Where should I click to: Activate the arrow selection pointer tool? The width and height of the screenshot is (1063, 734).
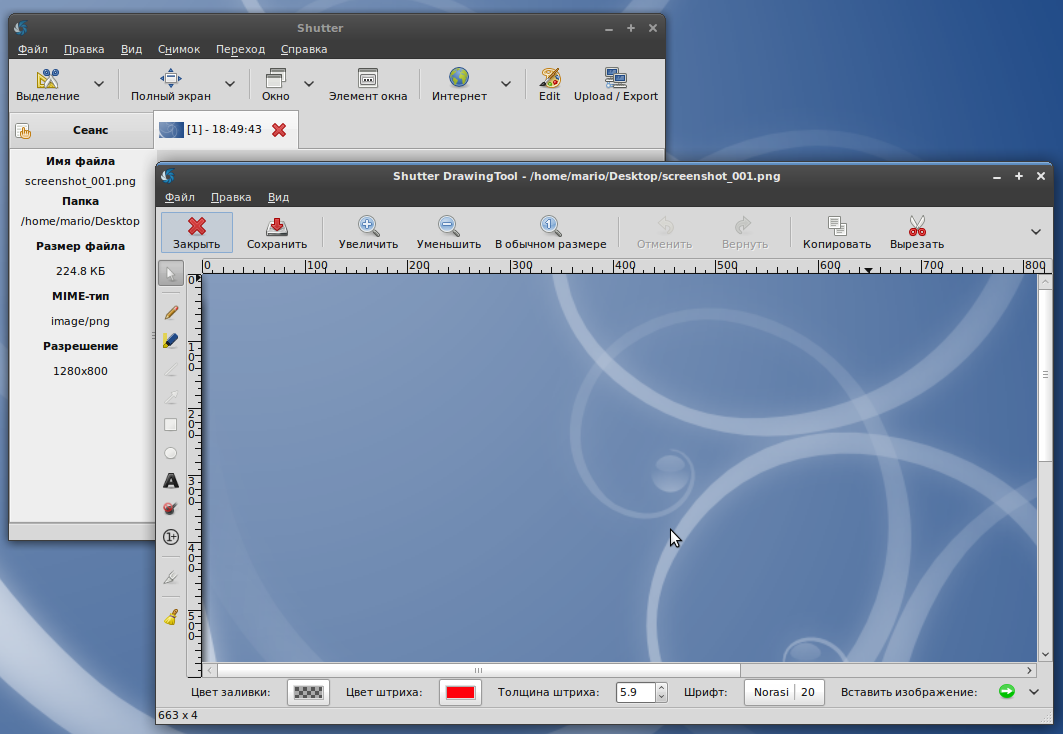coord(171,273)
